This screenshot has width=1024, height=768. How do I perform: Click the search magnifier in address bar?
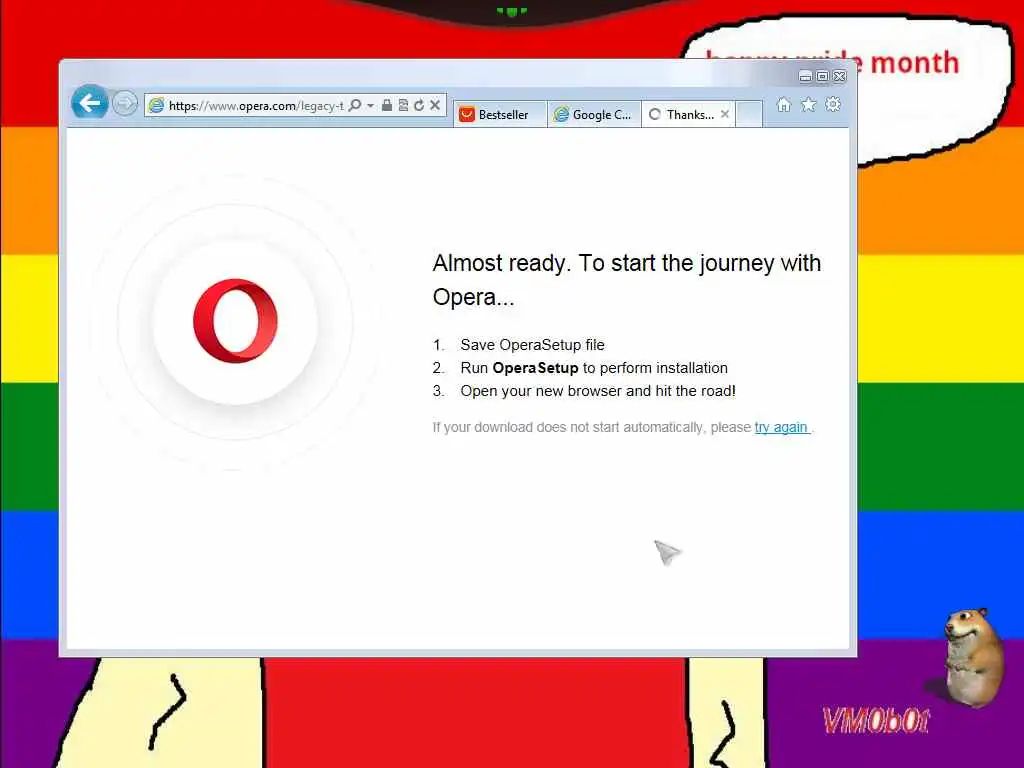tap(355, 105)
